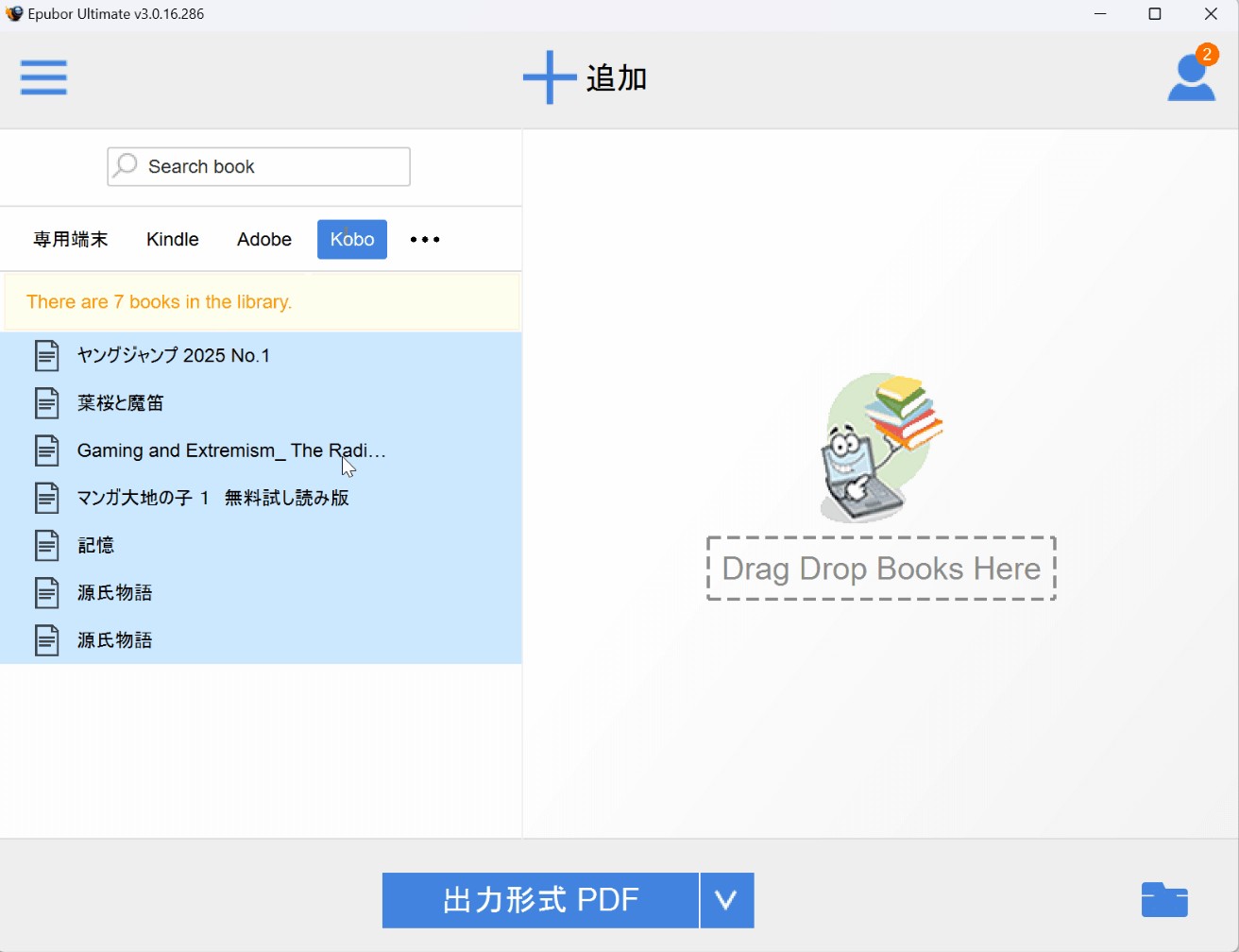The image size is (1239, 952).
Task: Click document icon beside ヤングジャンプ 2025 No.1
Action: point(47,356)
